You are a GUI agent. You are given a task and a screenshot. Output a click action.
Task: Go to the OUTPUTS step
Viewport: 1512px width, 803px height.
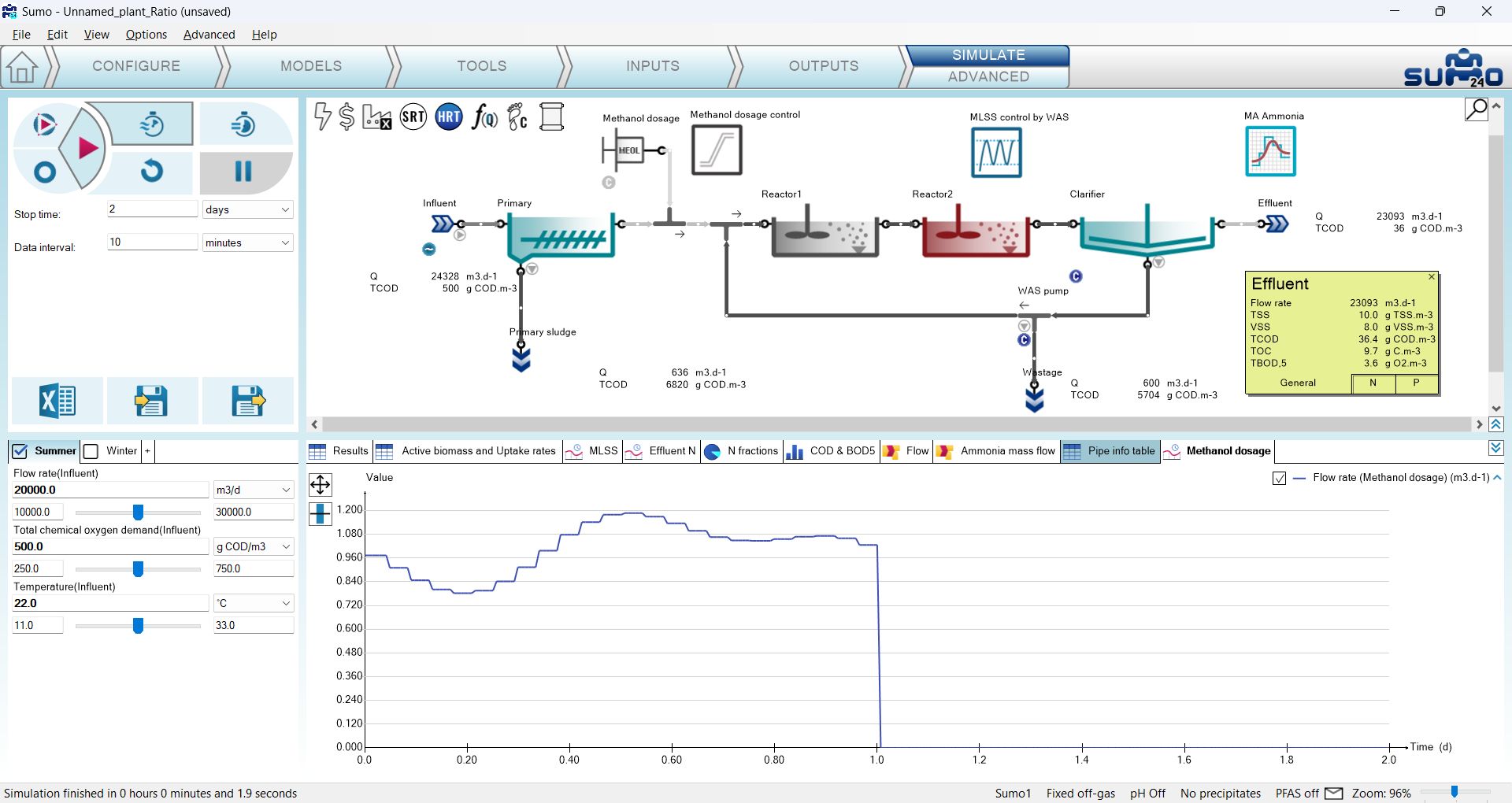824,66
